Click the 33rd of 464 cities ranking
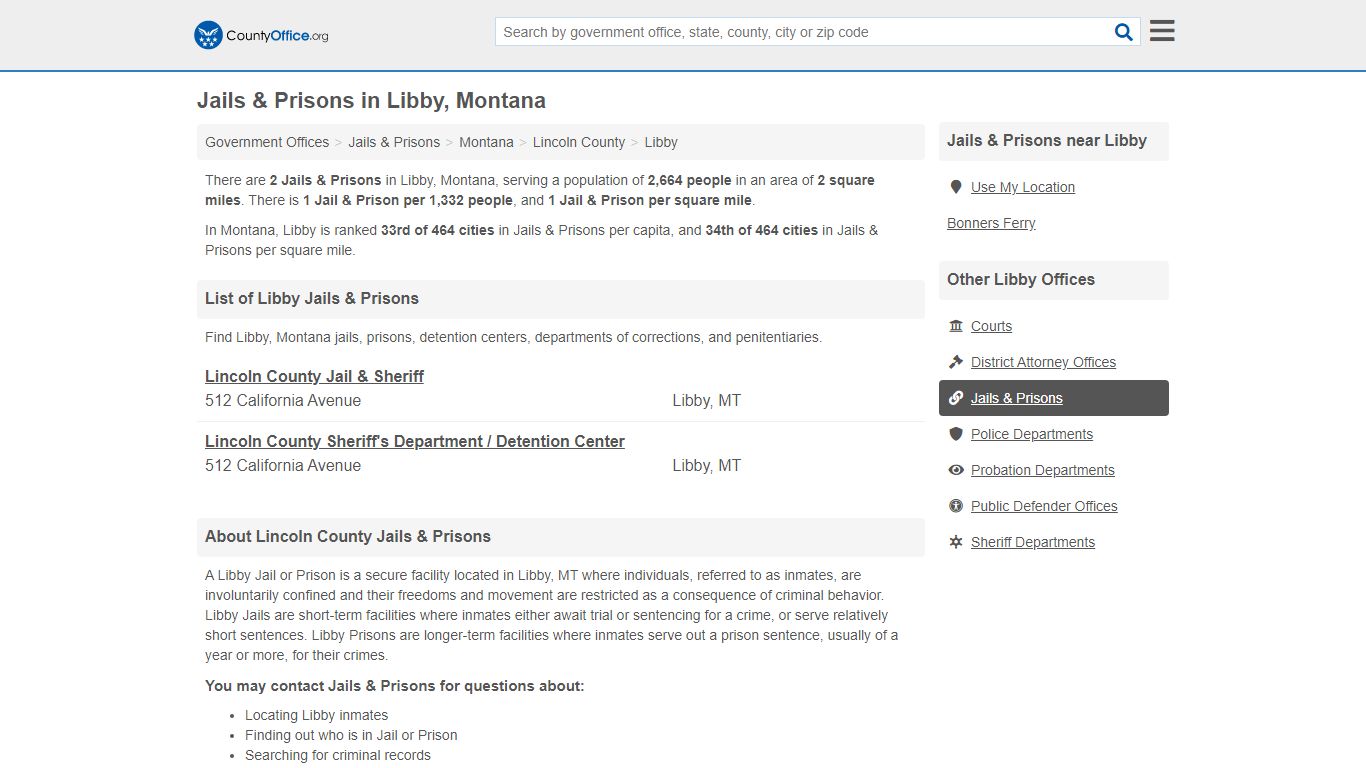 [x=438, y=230]
